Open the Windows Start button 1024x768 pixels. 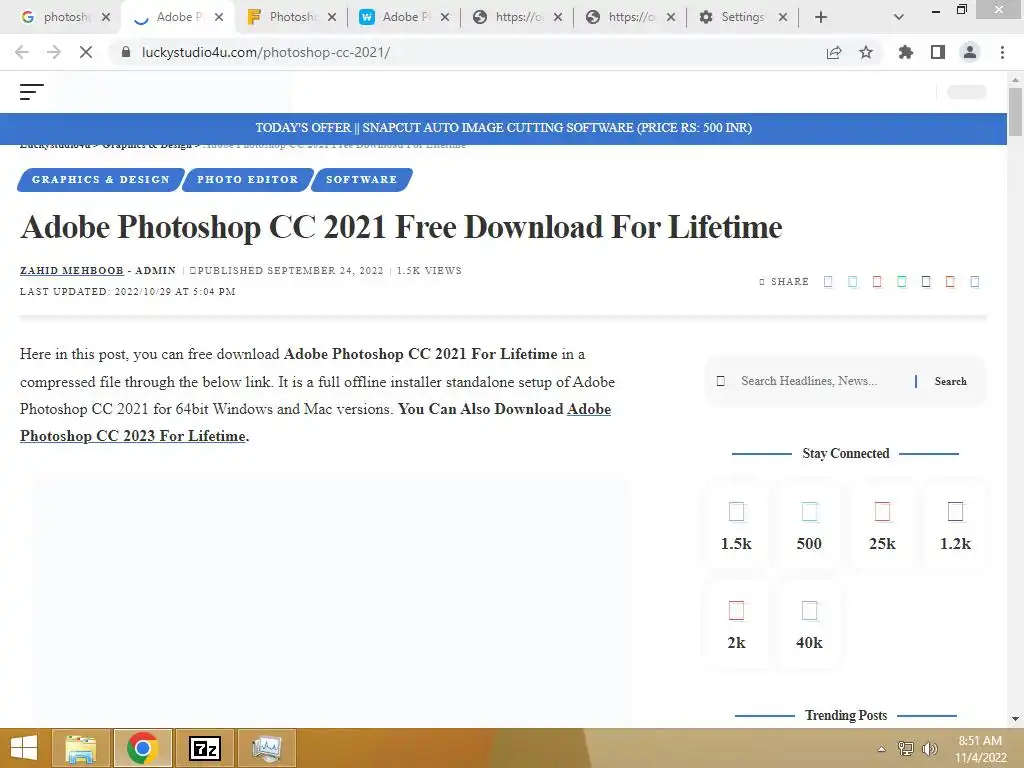(x=24, y=748)
